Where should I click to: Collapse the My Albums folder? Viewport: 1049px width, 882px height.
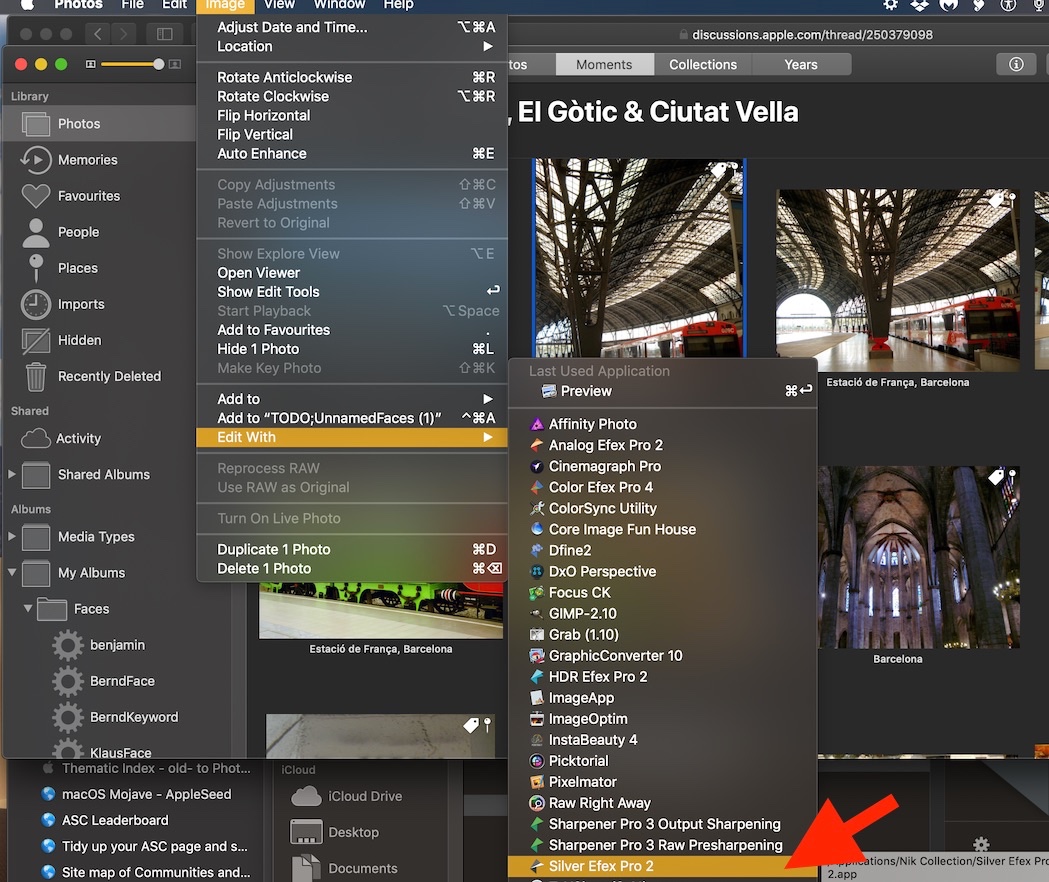pos(11,572)
